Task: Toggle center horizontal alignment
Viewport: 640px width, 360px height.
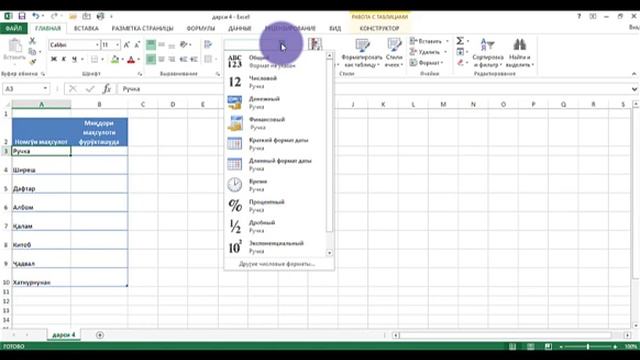Action: point(162,60)
